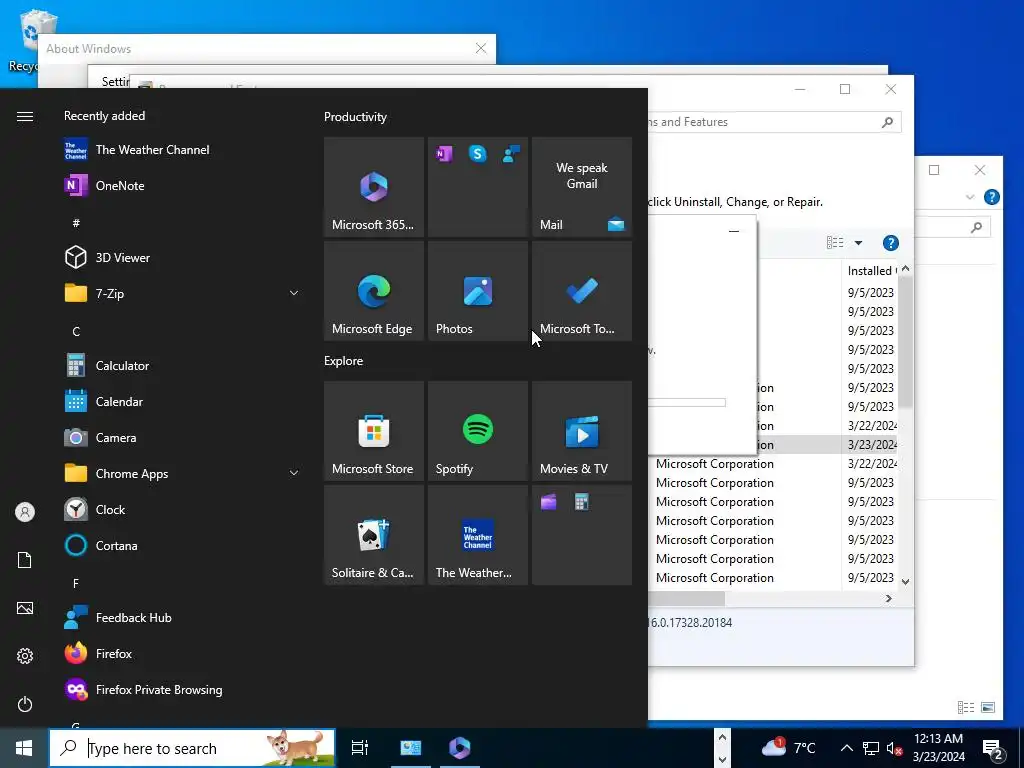Jump to letter F in app list
Image resolution: width=1024 pixels, height=768 pixels.
pyautogui.click(x=76, y=583)
